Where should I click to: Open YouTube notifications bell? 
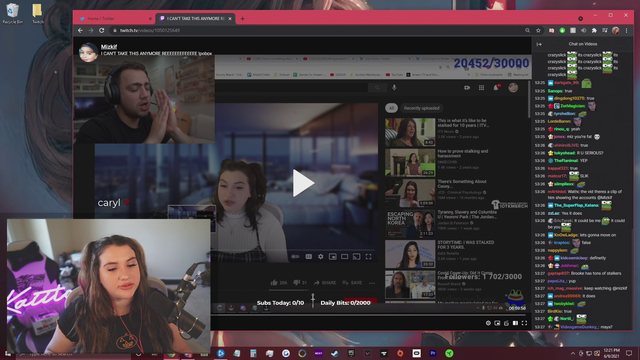click(x=496, y=87)
